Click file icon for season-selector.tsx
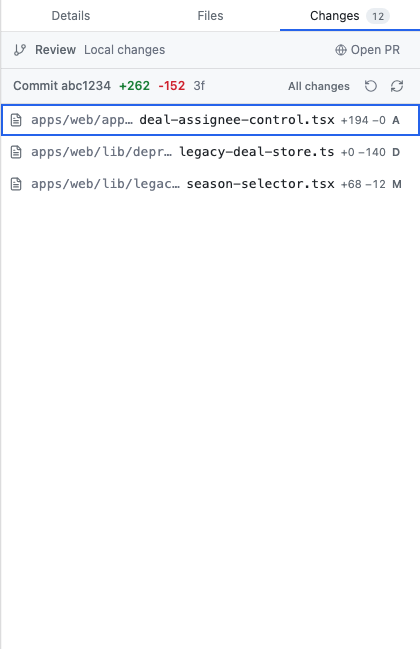Screen dimensions: 420x649 point(16,184)
